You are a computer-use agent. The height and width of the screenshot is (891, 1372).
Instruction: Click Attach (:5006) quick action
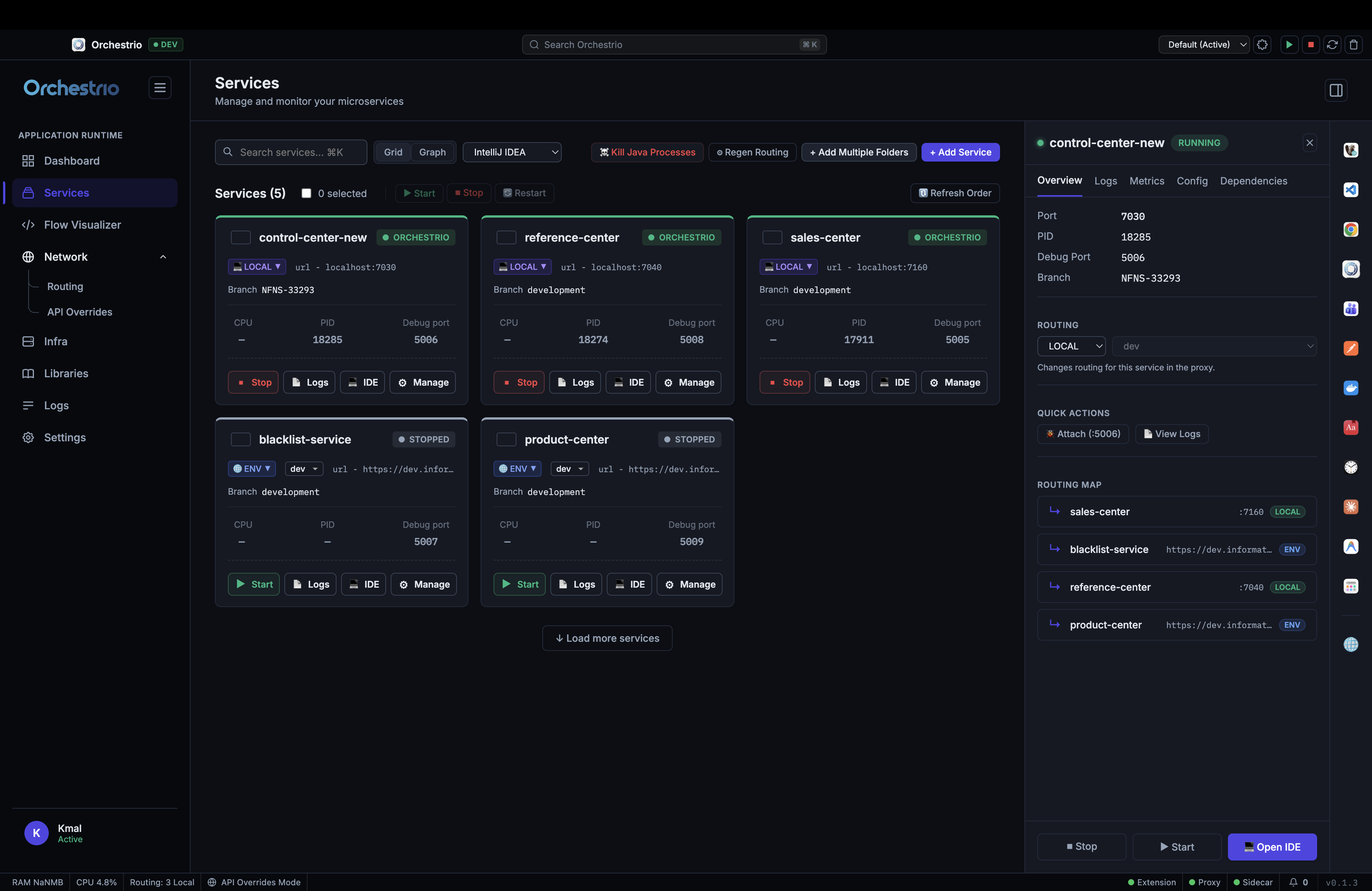[1083, 433]
